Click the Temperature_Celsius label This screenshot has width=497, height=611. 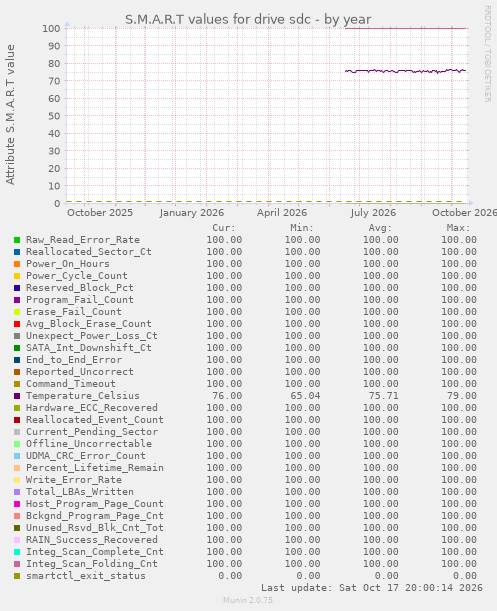click(83, 396)
